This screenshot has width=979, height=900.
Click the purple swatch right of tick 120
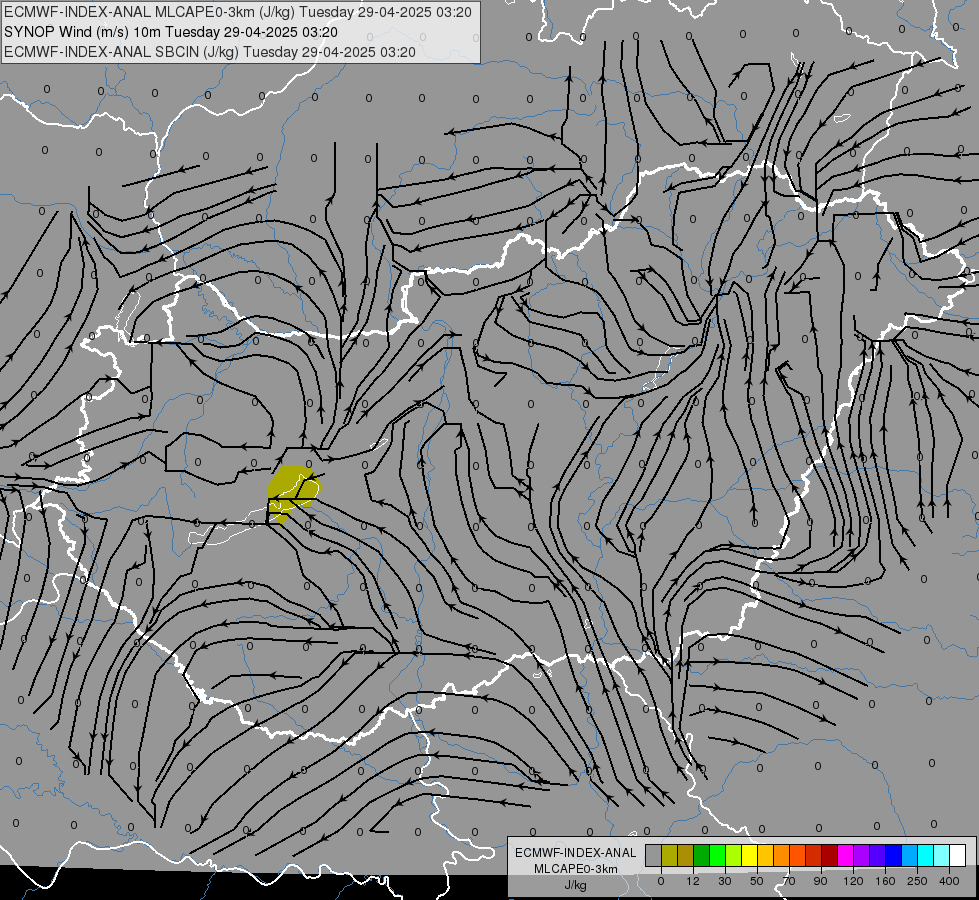pos(862,855)
